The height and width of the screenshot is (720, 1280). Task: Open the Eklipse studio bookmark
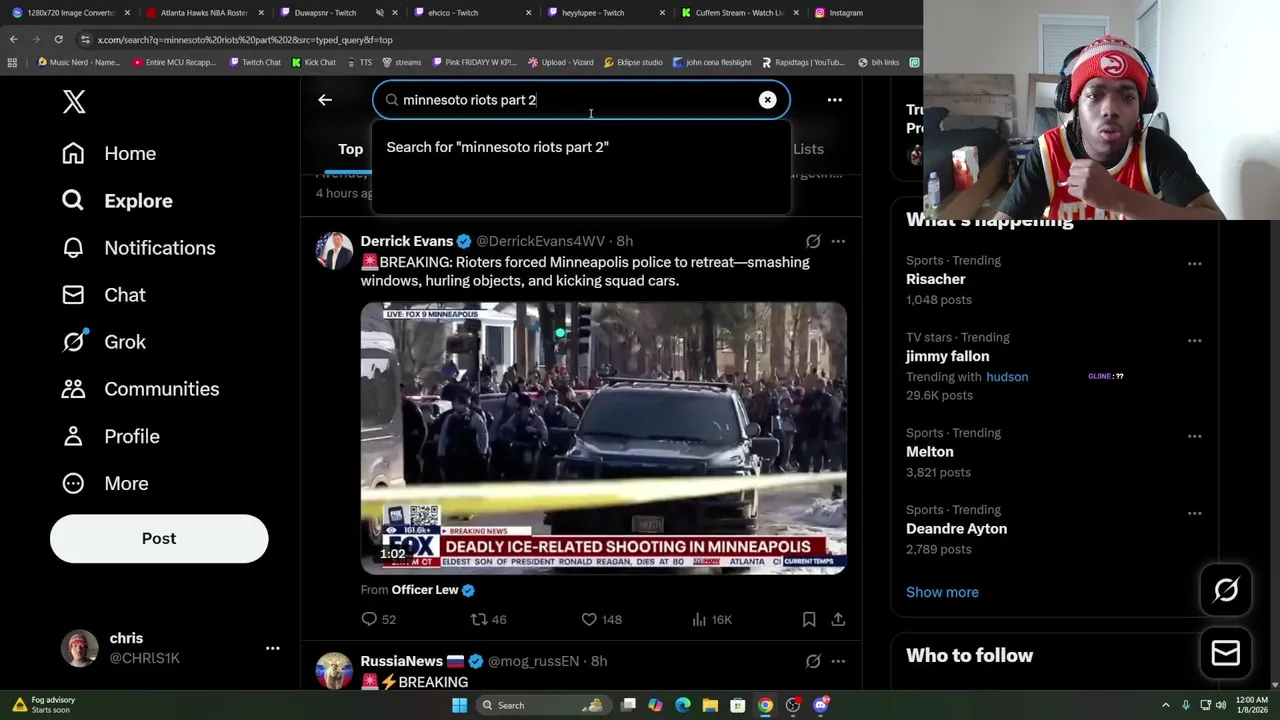pyautogui.click(x=633, y=62)
